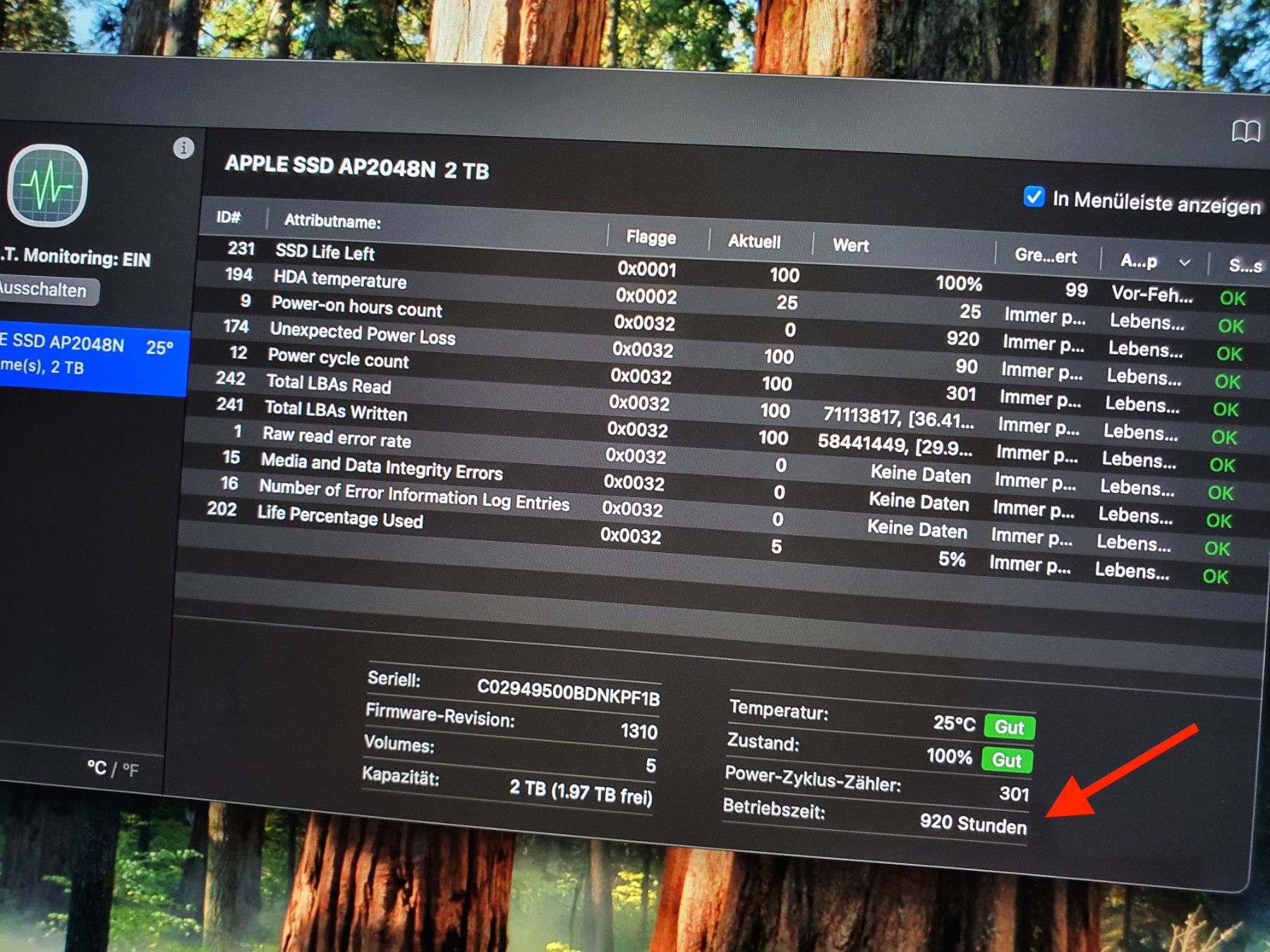Image resolution: width=1270 pixels, height=952 pixels.
Task: Sort by Attributname column header
Action: pos(332,221)
